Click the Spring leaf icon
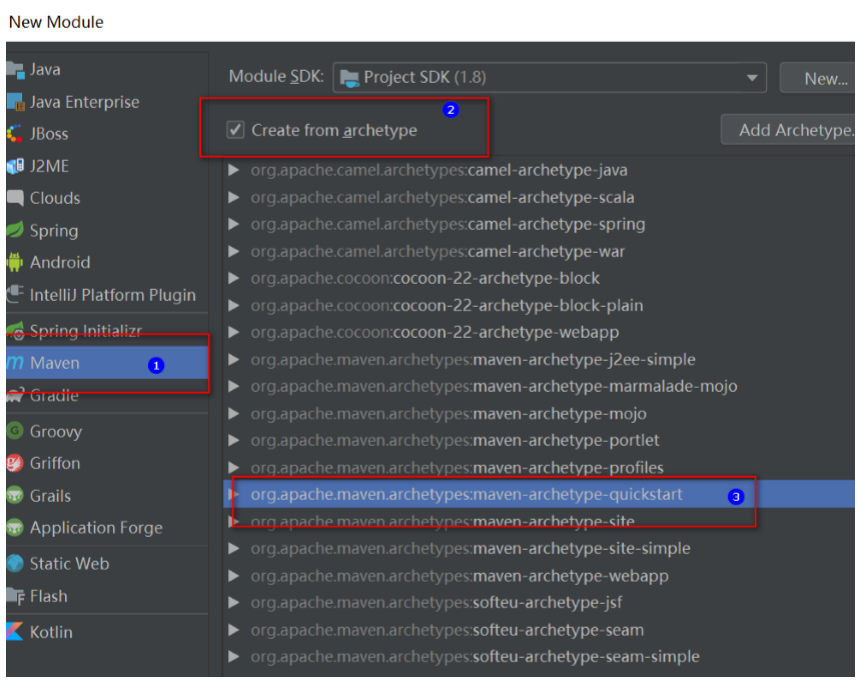This screenshot has width=861, height=682. (15, 230)
